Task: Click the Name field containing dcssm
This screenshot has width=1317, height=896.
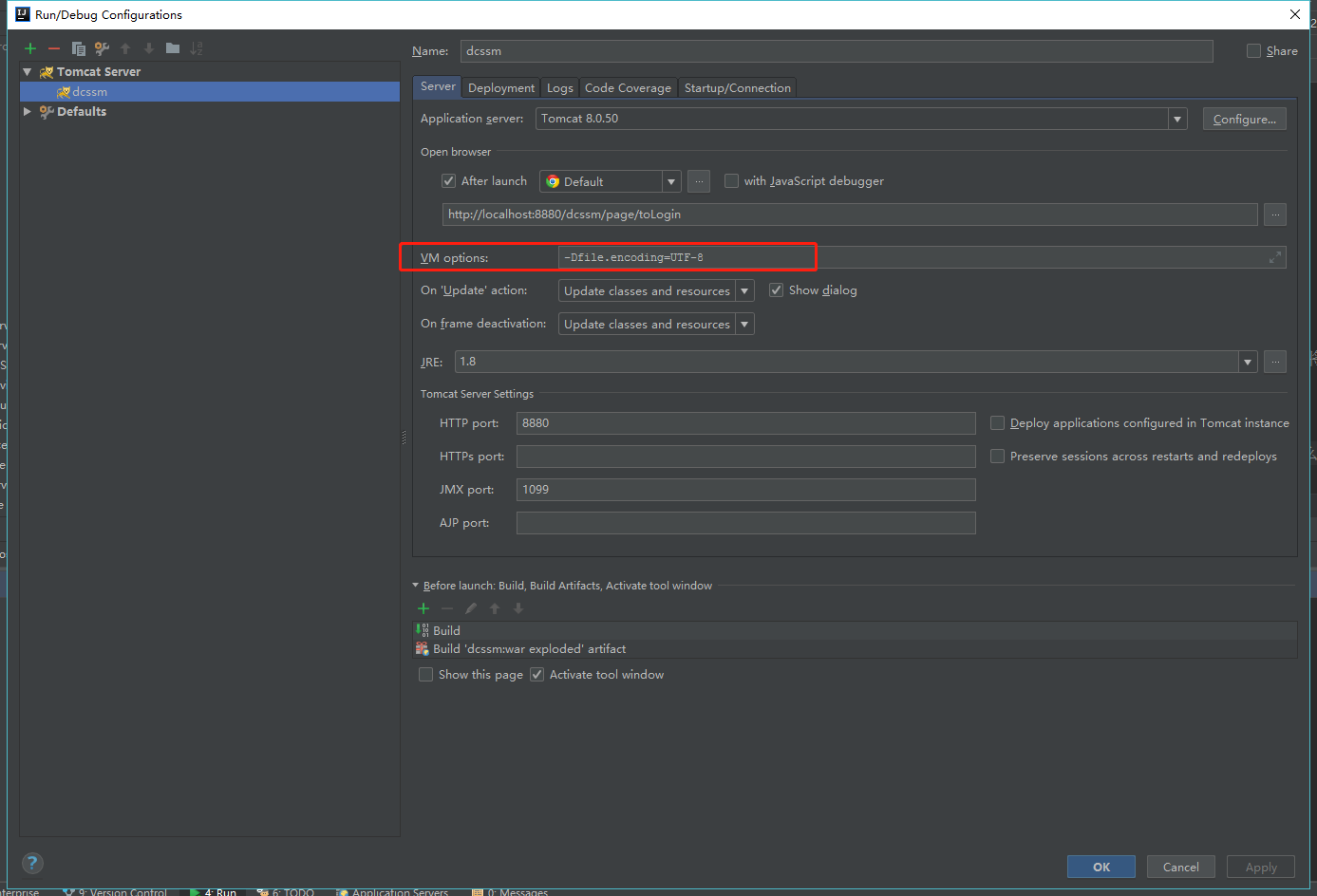Action: tap(837, 51)
